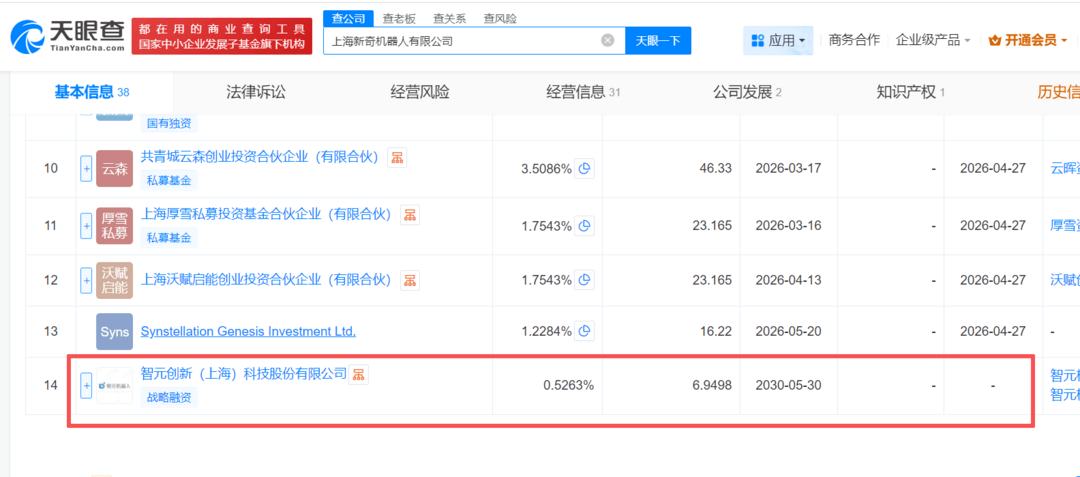Open 上海厚雪私募投资基金合伙企业 link
The width and height of the screenshot is (1080, 477).
pyautogui.click(x=266, y=214)
